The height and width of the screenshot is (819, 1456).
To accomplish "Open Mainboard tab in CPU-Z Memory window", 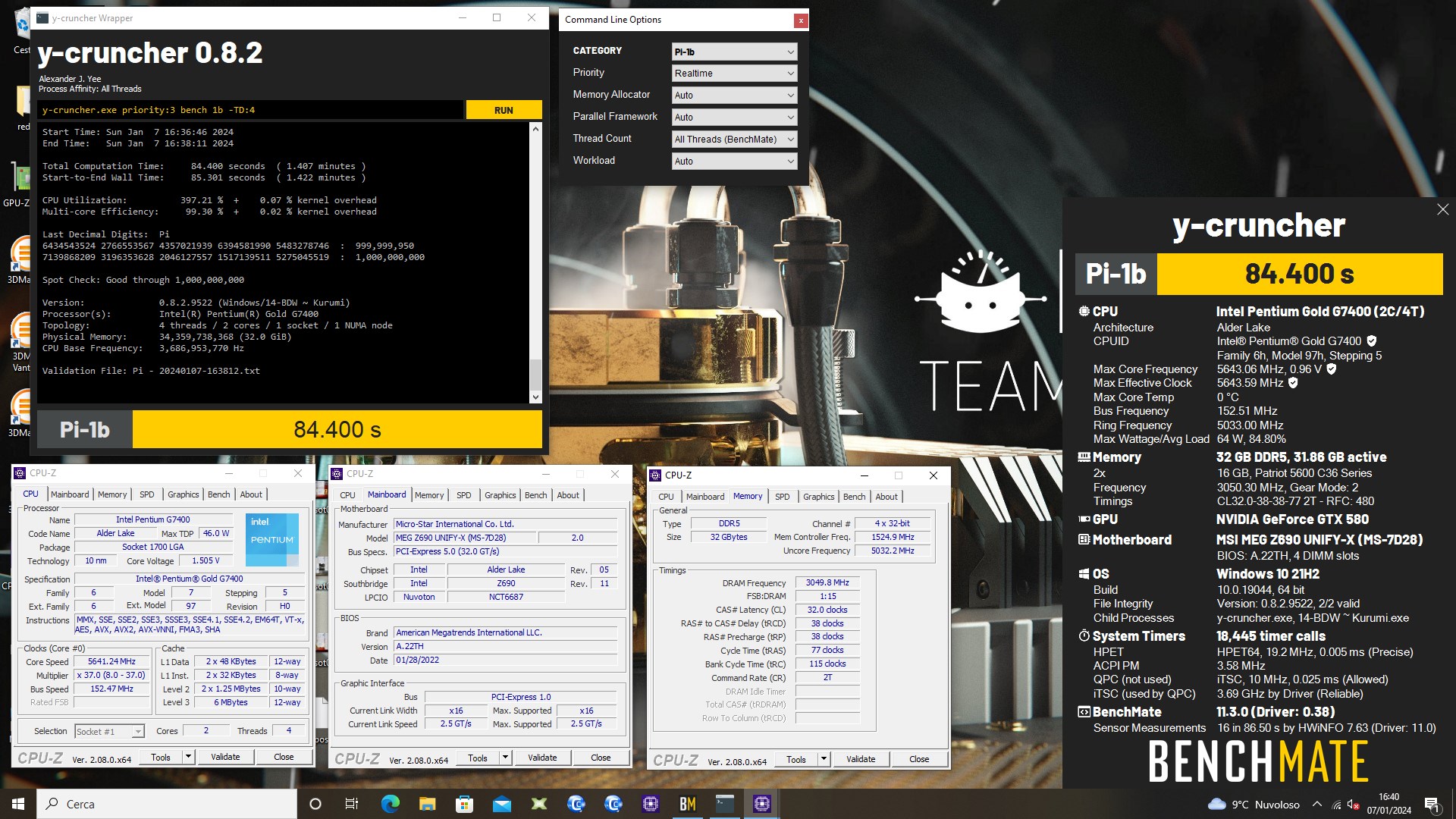I will (705, 497).
